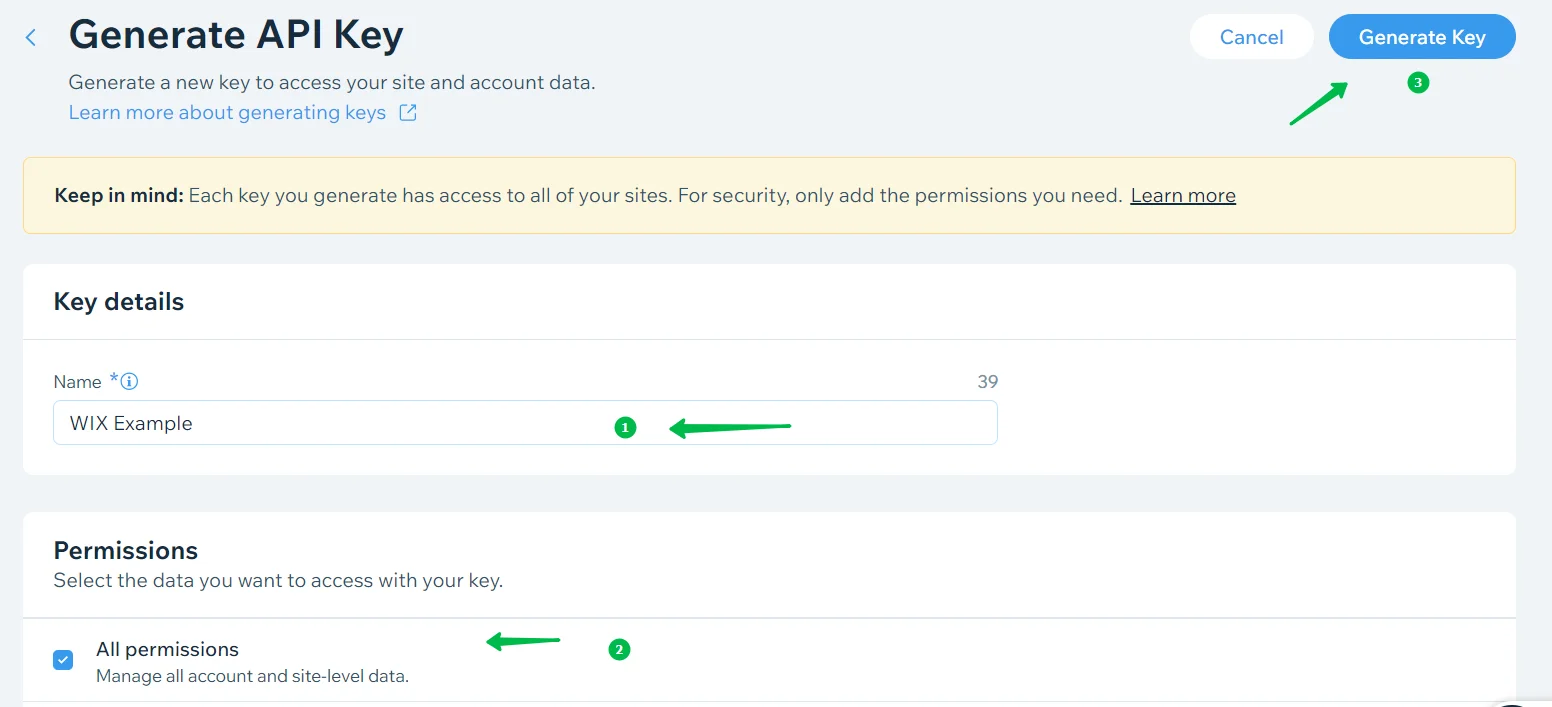Screen dimensions: 1552x707
Task: Click the green numbered badge 1
Action: pos(626,426)
